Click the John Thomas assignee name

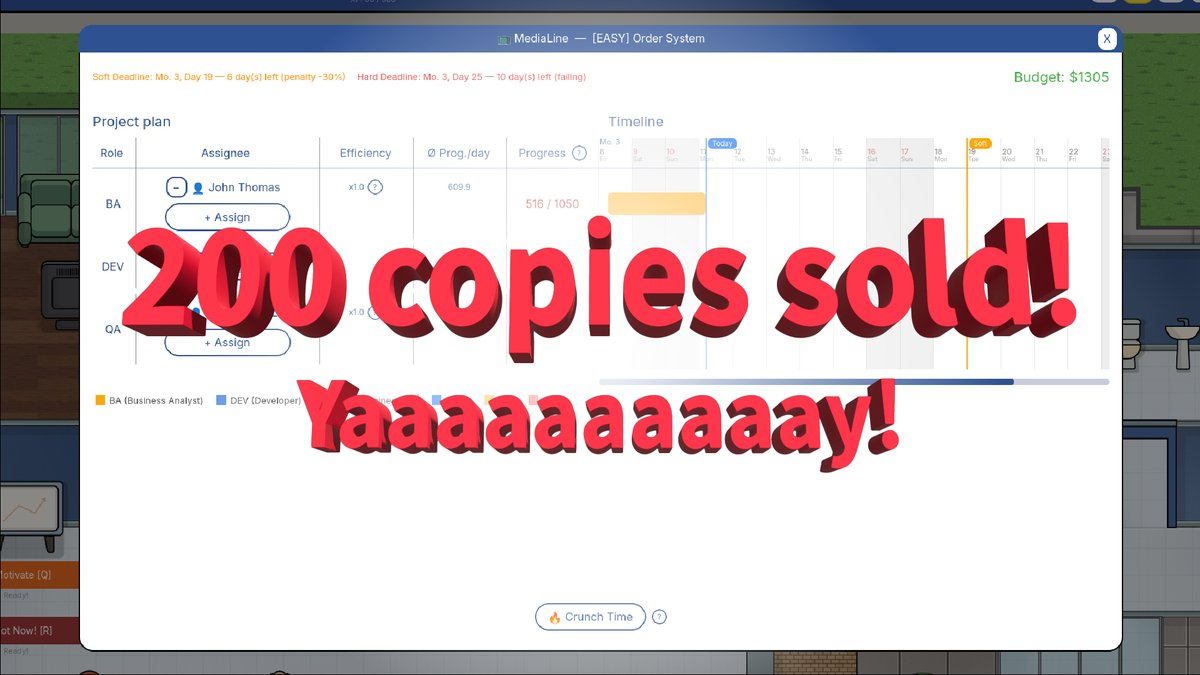coord(244,187)
